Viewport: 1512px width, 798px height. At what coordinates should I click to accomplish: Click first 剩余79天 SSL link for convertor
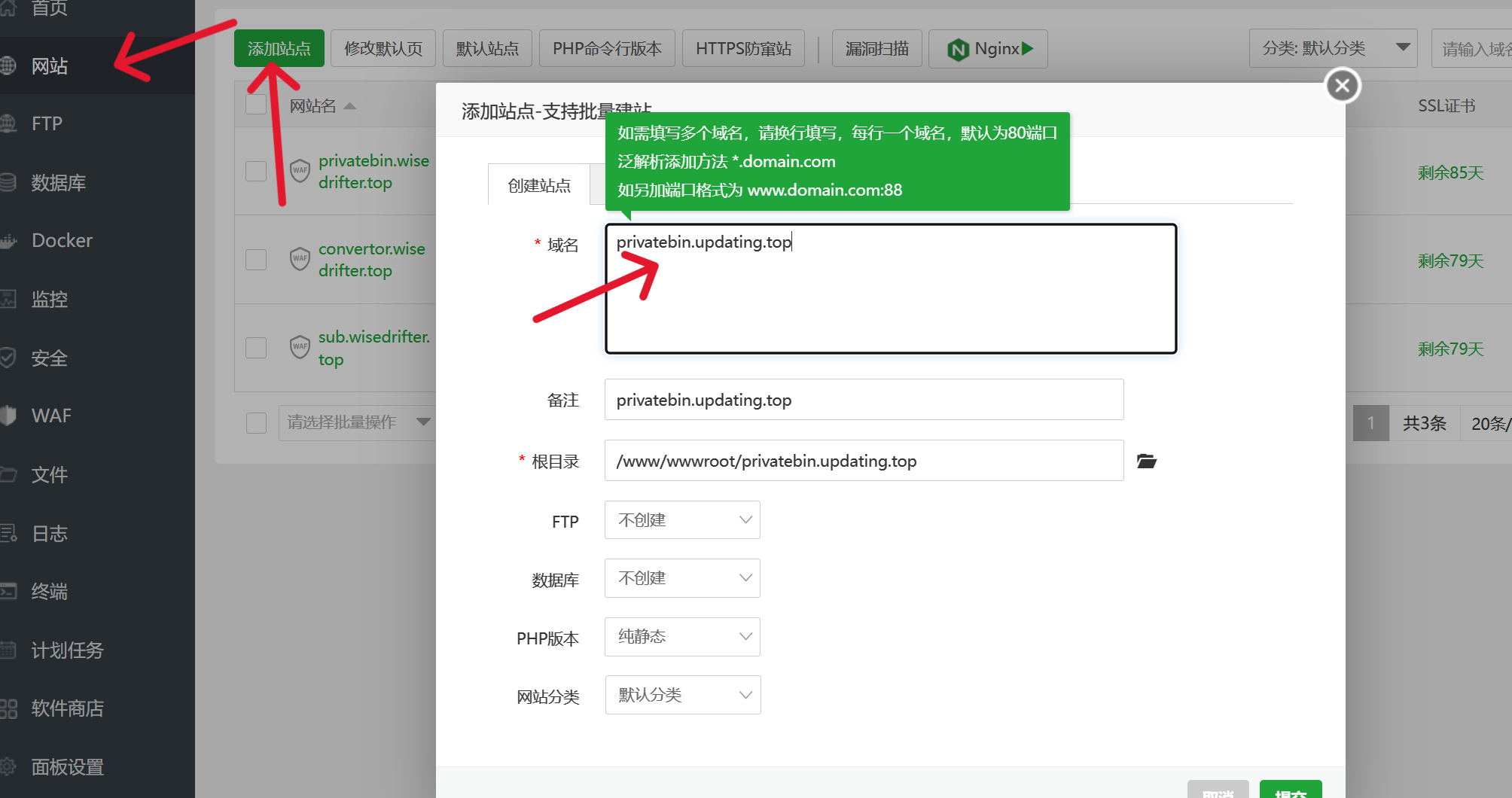coord(1450,260)
